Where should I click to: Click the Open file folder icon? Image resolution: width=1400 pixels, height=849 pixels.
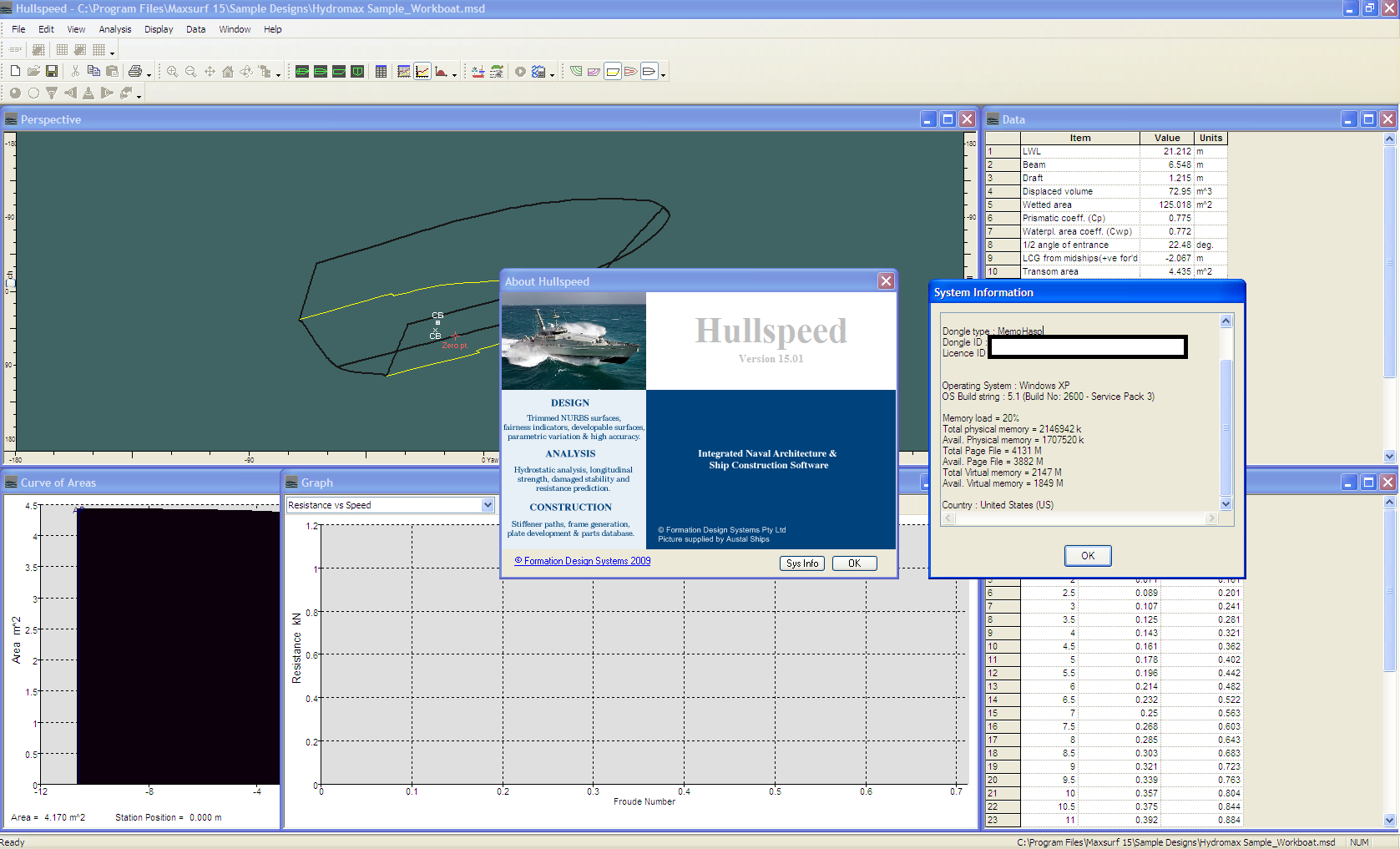pyautogui.click(x=33, y=72)
